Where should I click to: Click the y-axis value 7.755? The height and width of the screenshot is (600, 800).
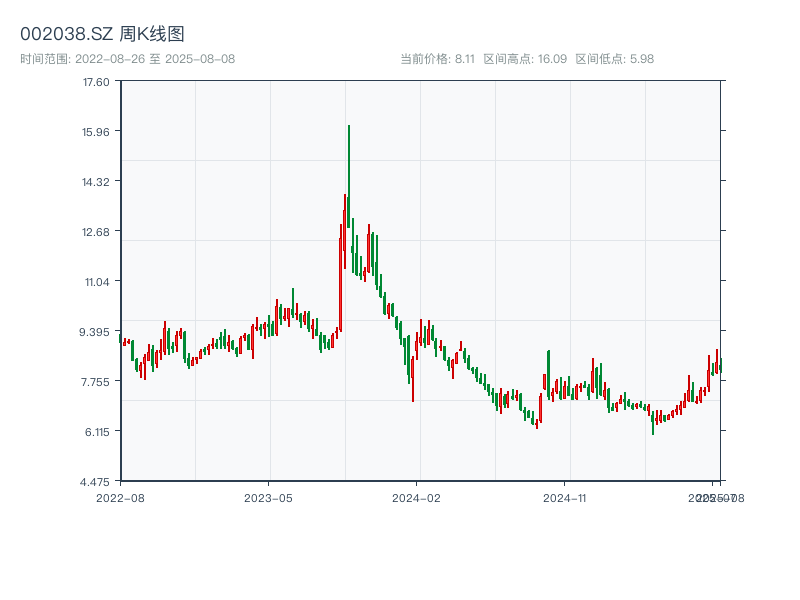click(x=95, y=382)
